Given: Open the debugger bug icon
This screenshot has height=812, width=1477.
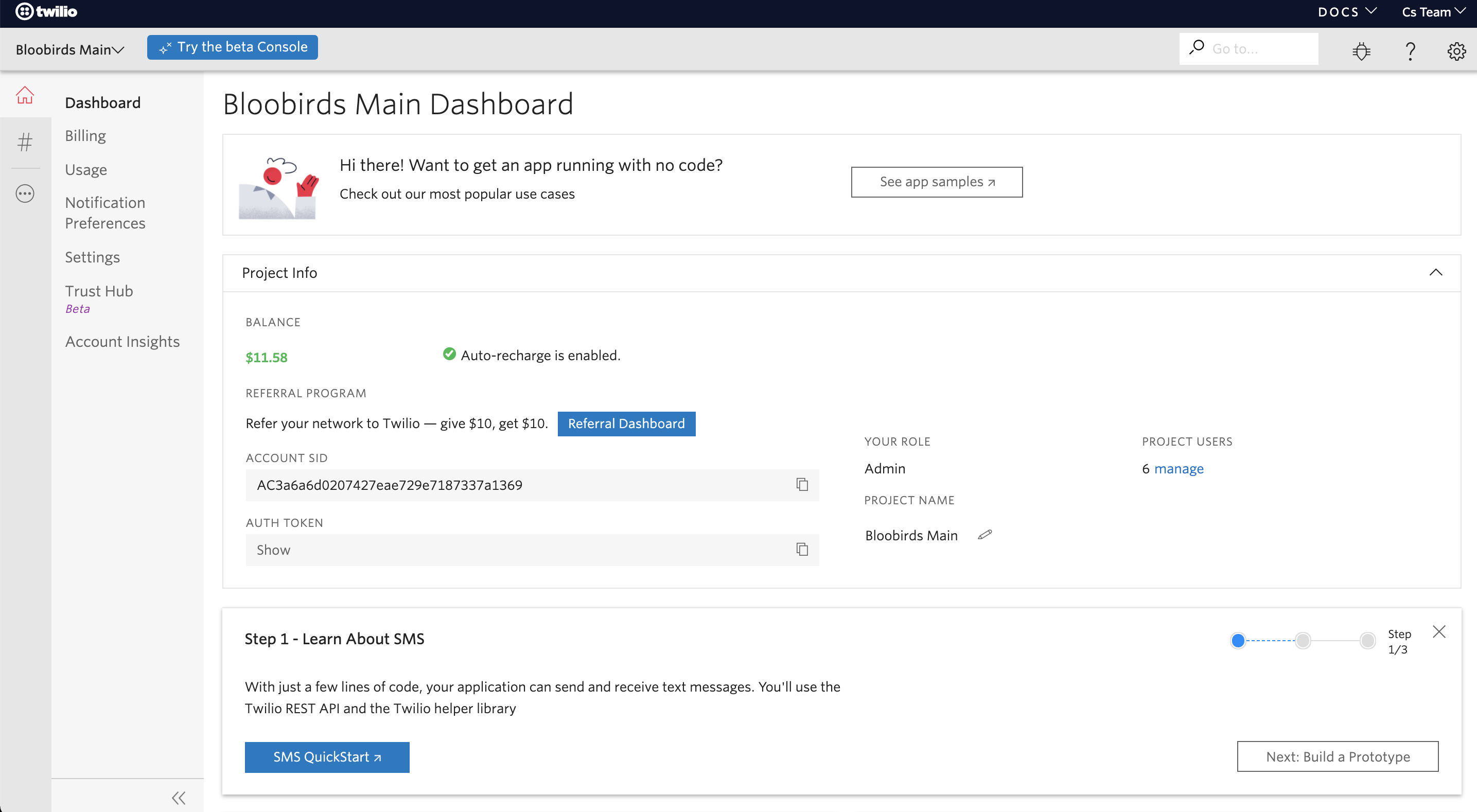Looking at the screenshot, I should (x=1361, y=50).
